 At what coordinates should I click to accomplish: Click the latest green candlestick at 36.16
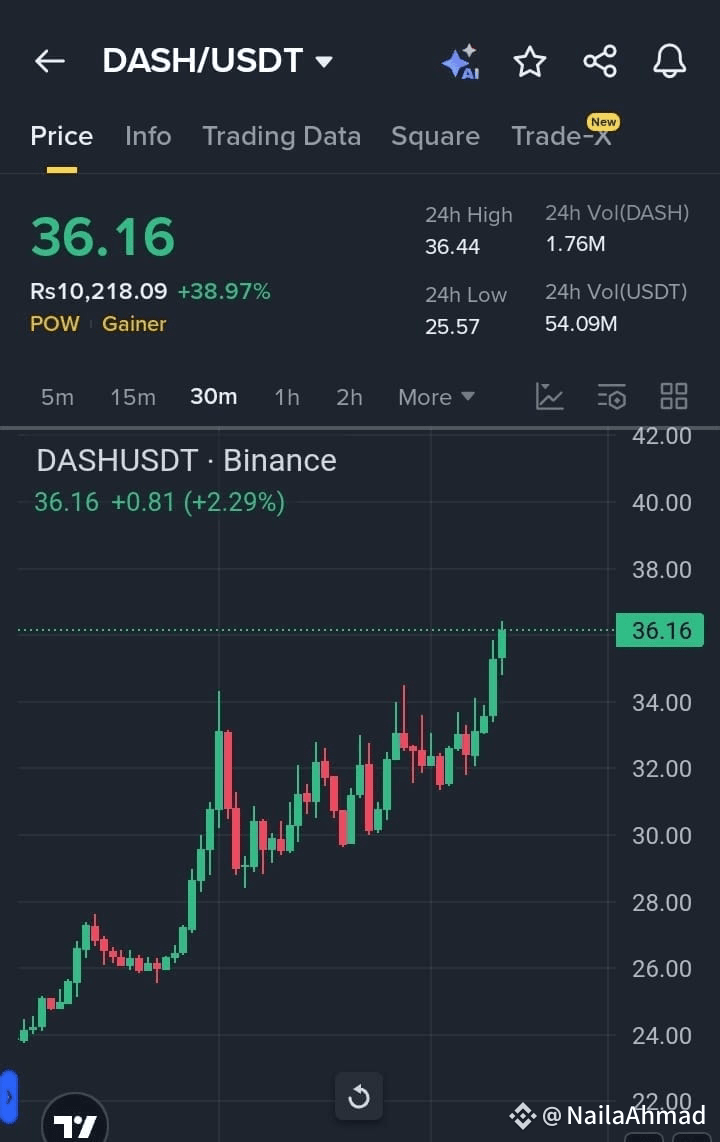coord(502,645)
